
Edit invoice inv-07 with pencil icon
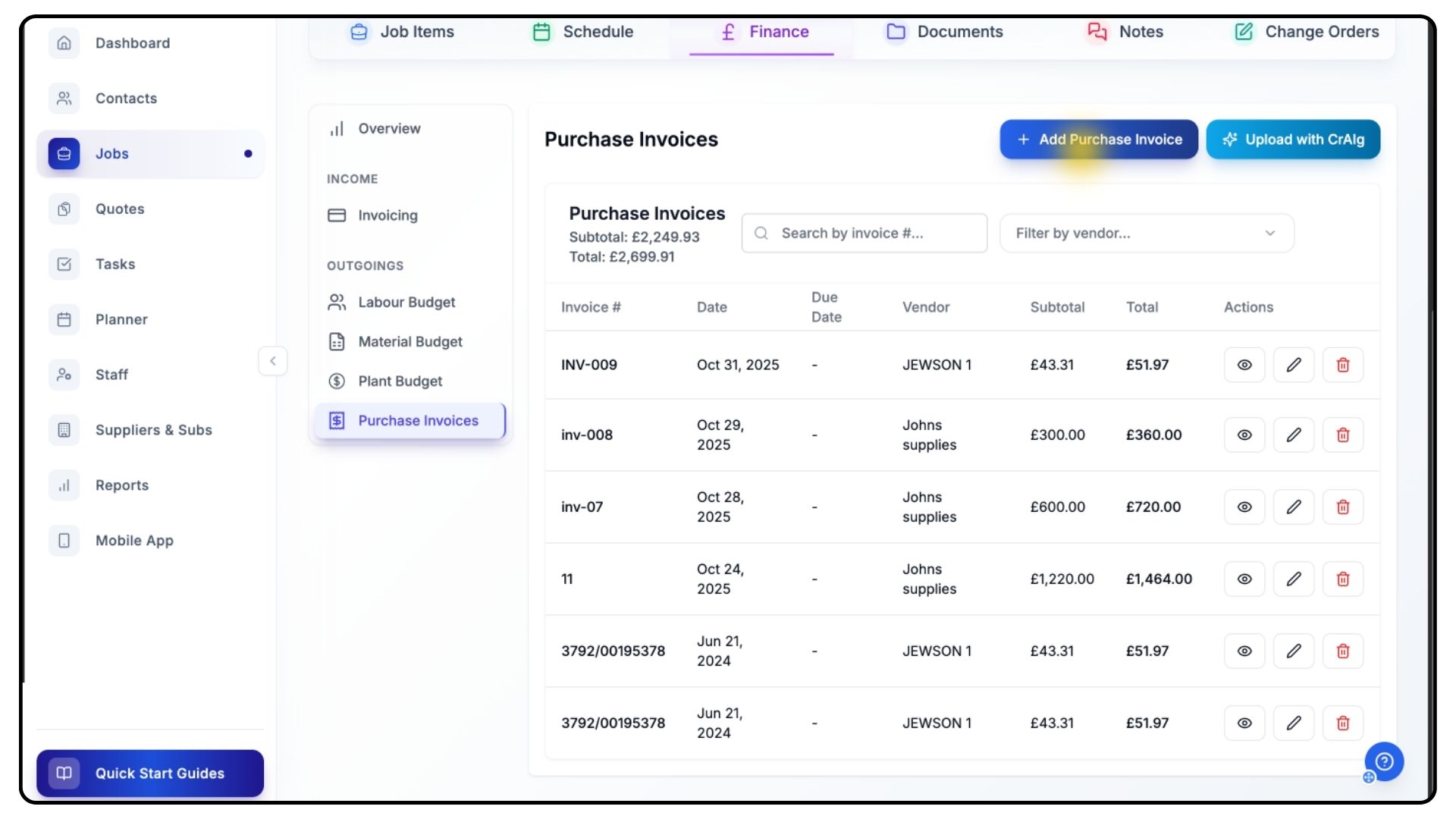pyautogui.click(x=1293, y=507)
